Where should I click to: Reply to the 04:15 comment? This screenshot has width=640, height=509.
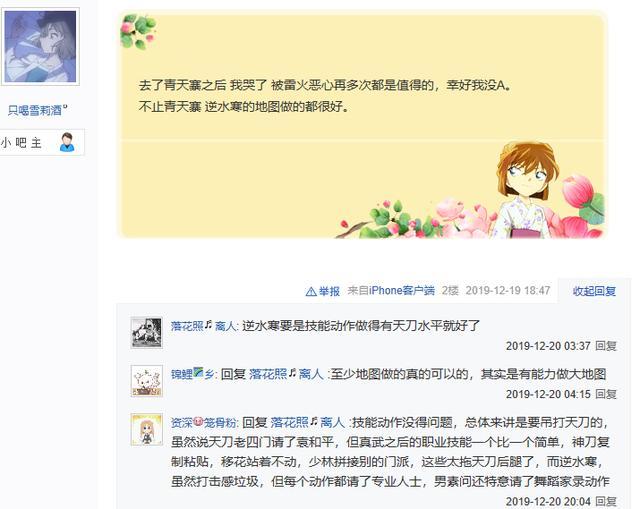coord(606,394)
